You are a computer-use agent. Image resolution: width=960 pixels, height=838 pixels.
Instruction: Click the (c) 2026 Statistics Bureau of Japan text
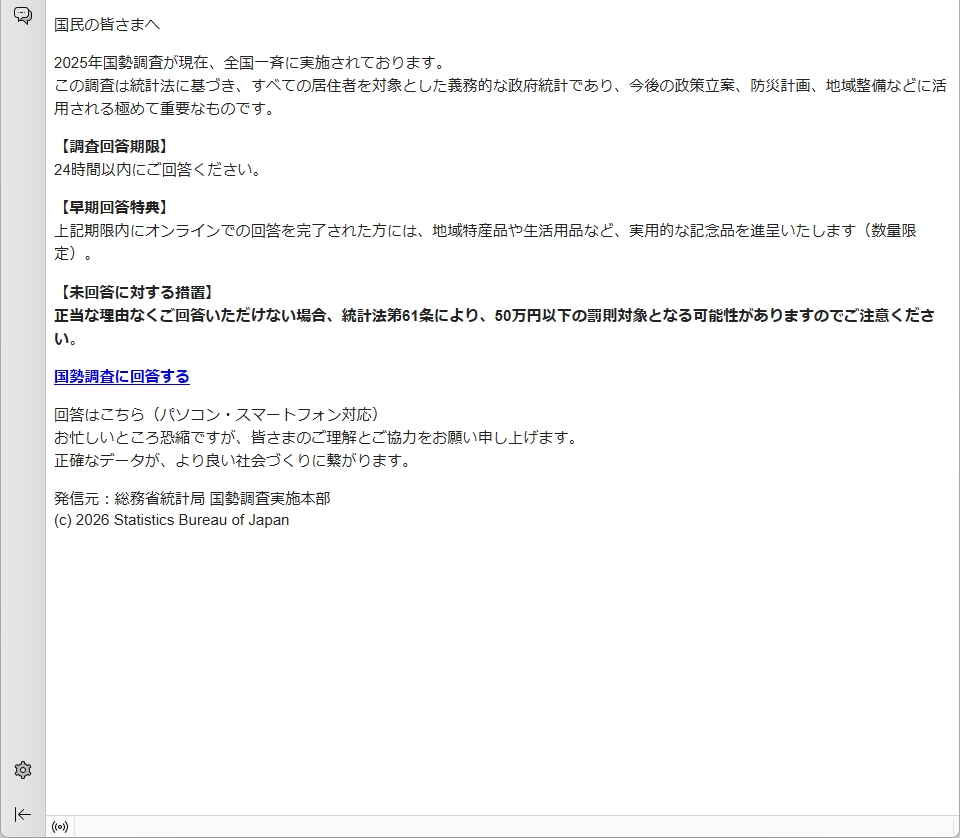172,520
